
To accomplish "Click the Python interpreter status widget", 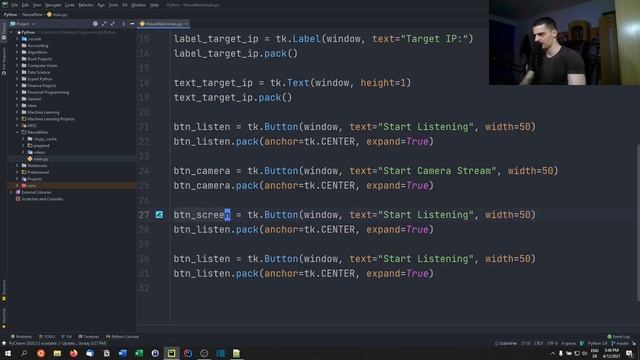I will coord(597,343).
